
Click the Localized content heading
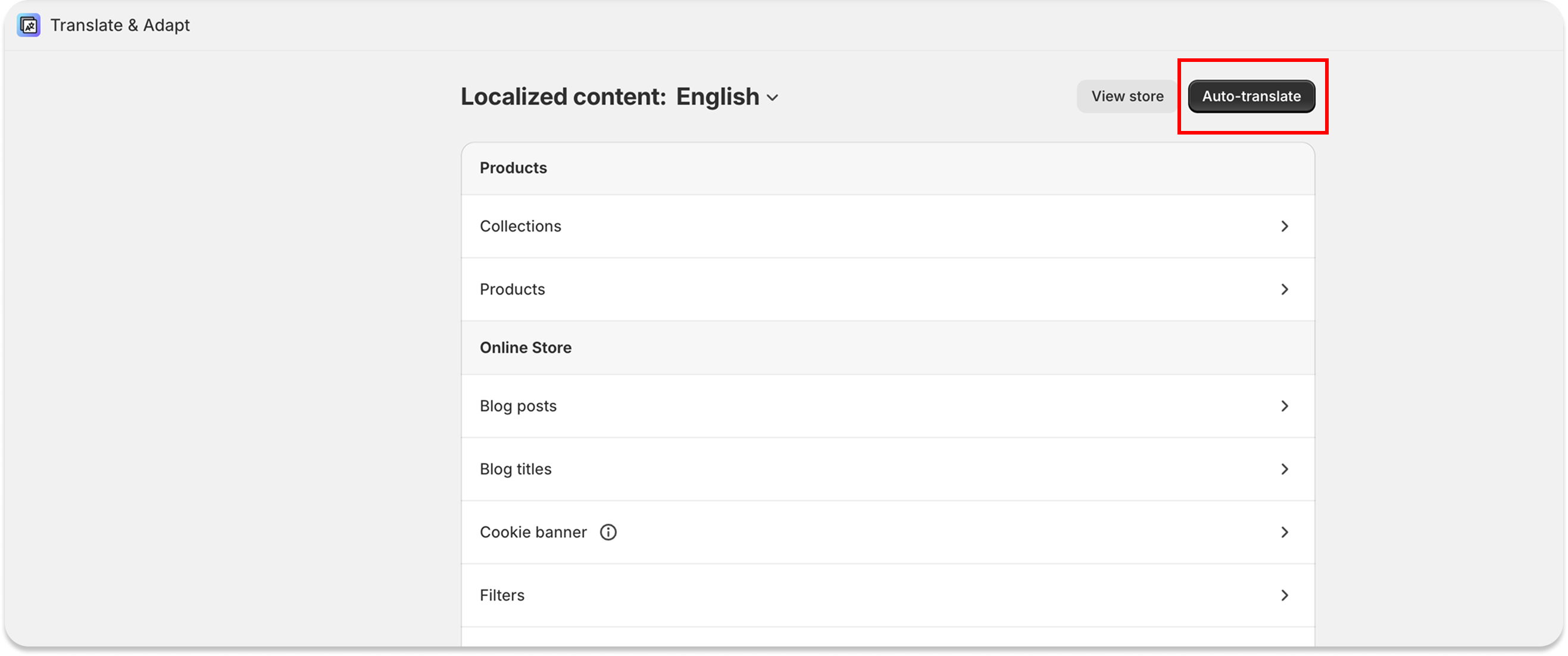(x=563, y=97)
